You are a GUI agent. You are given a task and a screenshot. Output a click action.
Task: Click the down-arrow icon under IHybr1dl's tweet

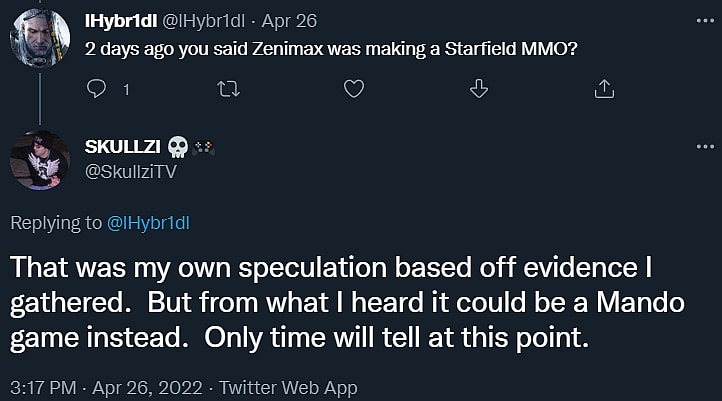[478, 90]
